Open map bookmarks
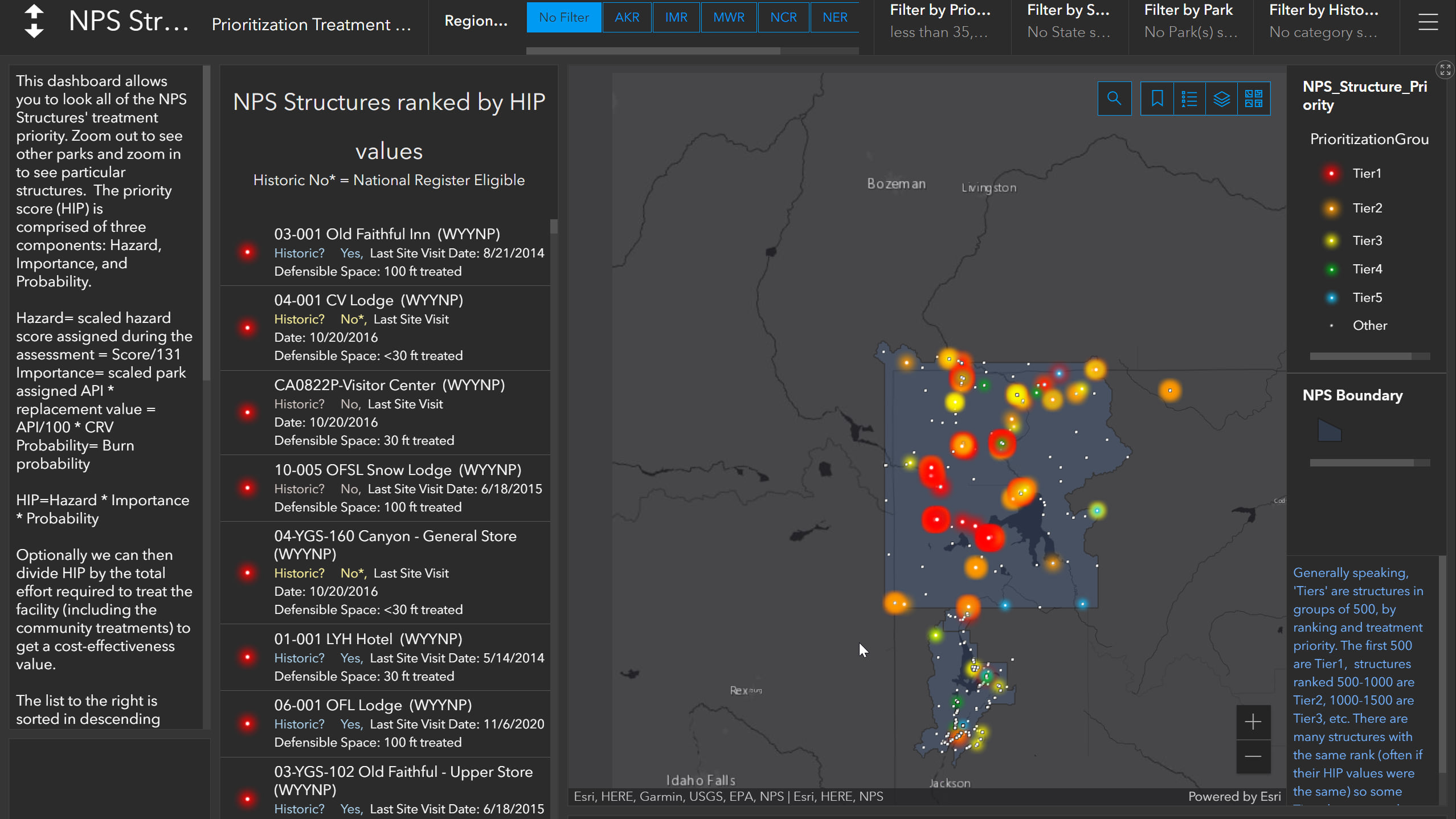This screenshot has height=819, width=1456. click(1156, 99)
